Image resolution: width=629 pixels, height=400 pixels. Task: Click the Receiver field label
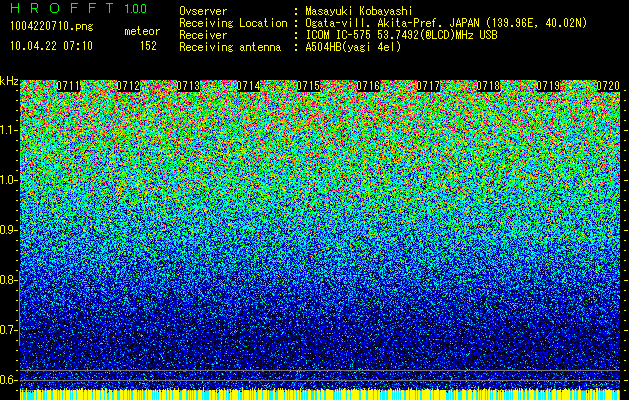(203, 35)
